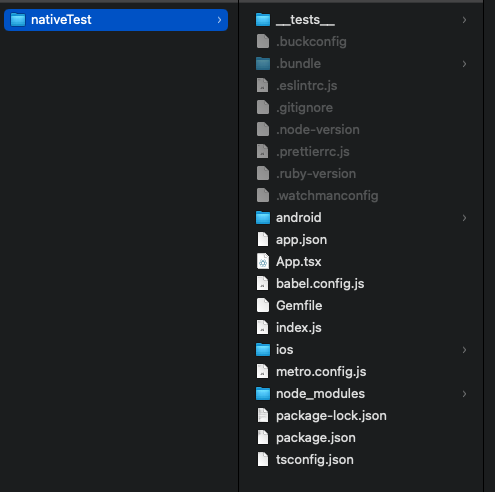Expand the node_modules folder chevron
495x492 pixels.
pos(464,394)
